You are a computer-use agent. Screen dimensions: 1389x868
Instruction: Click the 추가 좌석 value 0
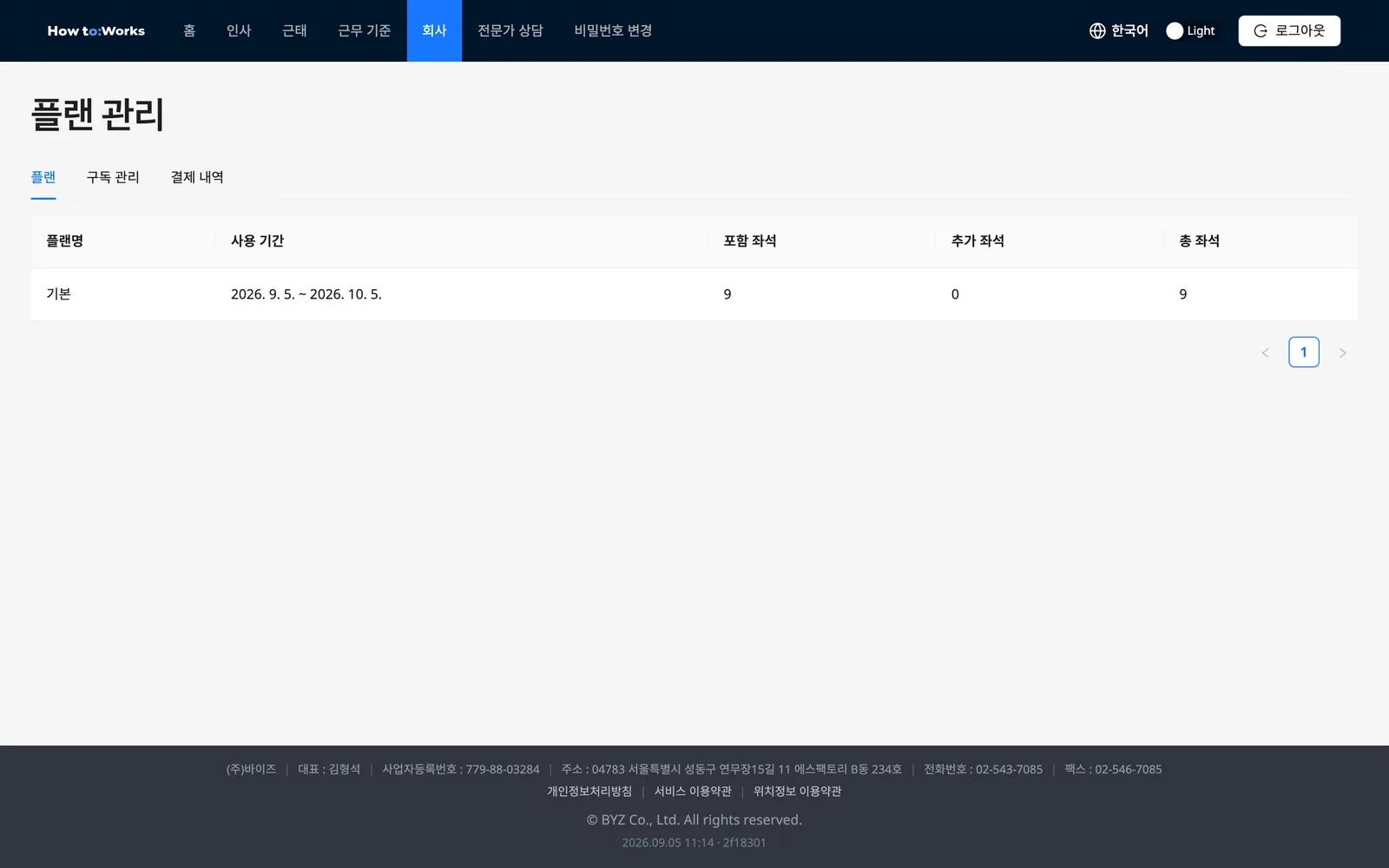[x=955, y=294]
